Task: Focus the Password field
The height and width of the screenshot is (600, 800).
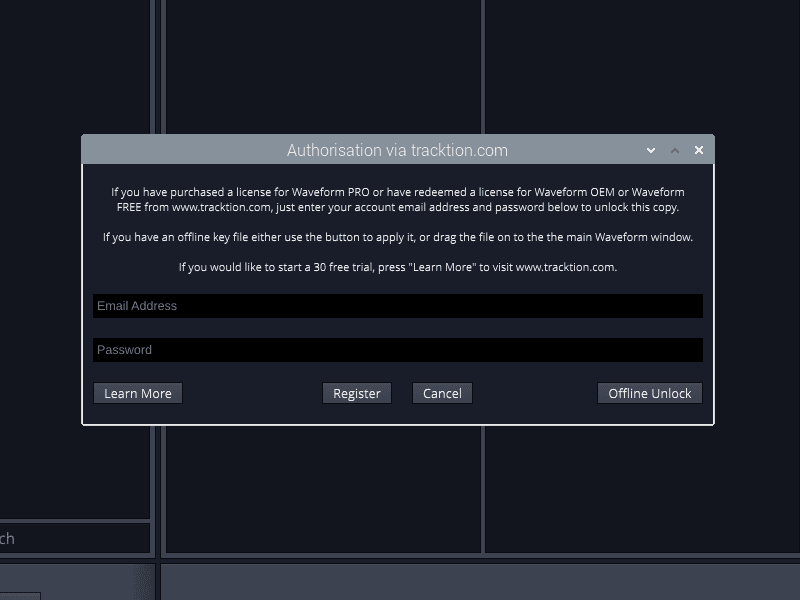Action: (397, 349)
